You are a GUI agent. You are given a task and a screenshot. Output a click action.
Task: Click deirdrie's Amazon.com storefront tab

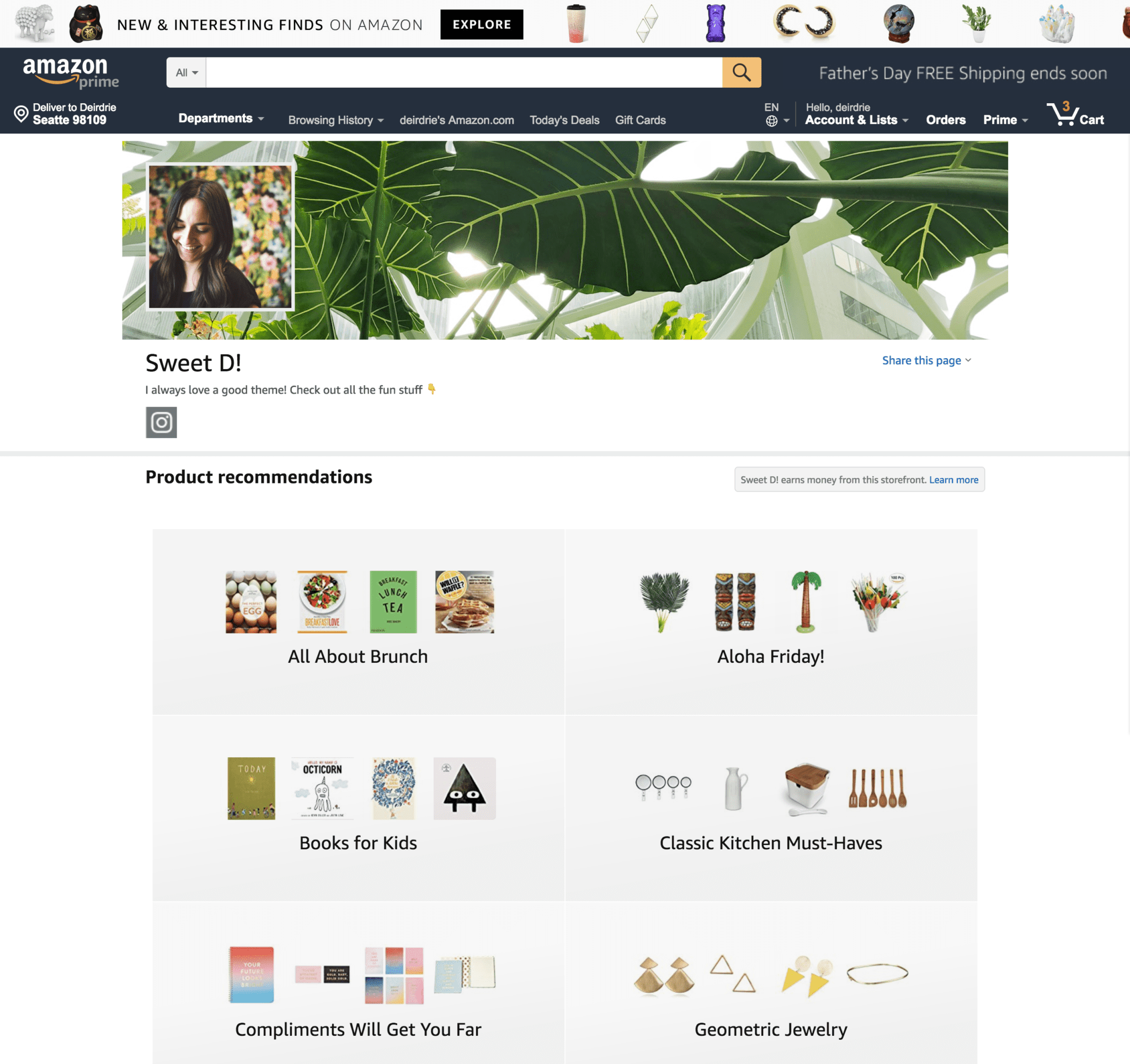[x=455, y=120]
